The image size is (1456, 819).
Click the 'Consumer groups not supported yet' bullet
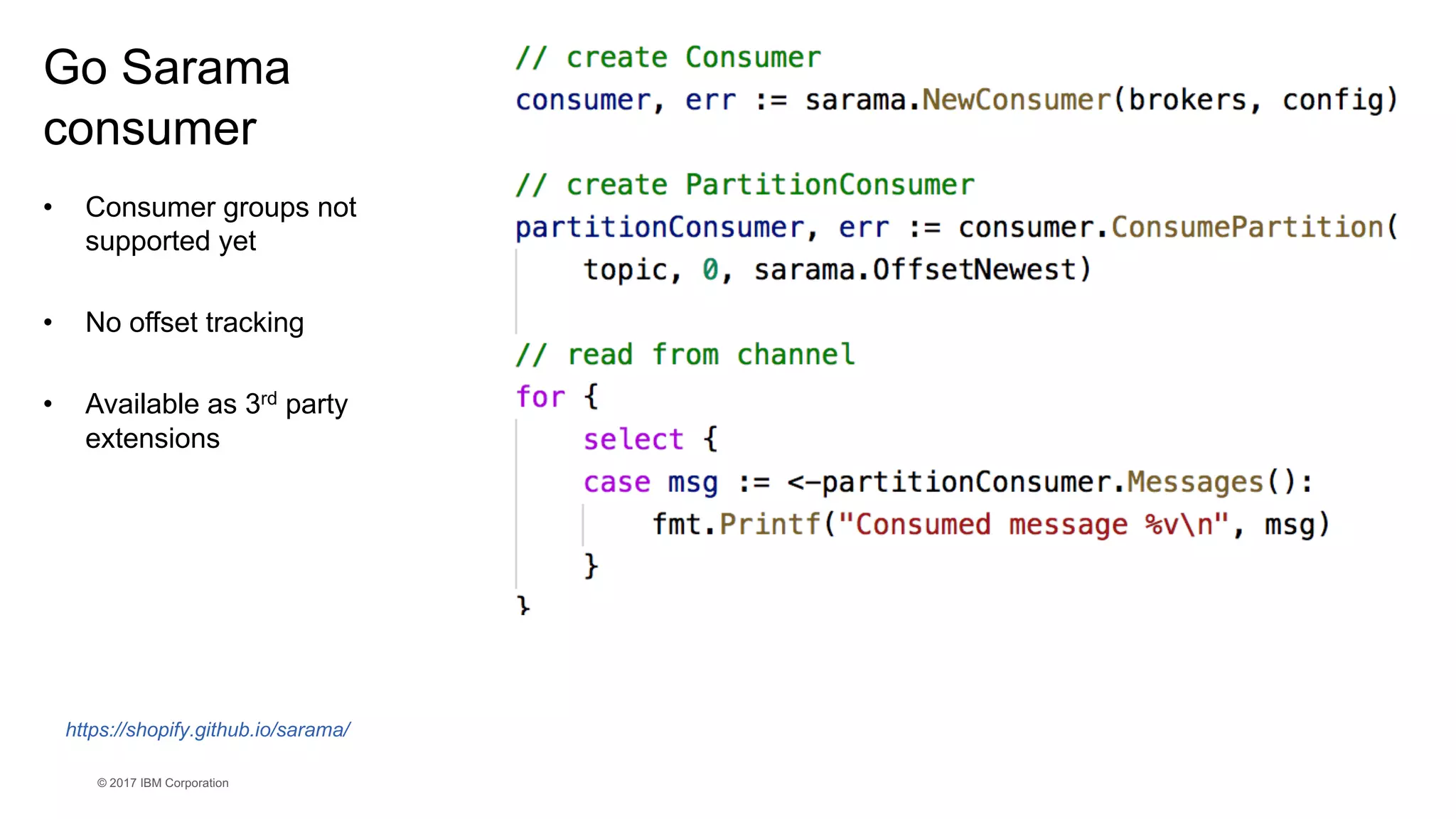coord(220,224)
